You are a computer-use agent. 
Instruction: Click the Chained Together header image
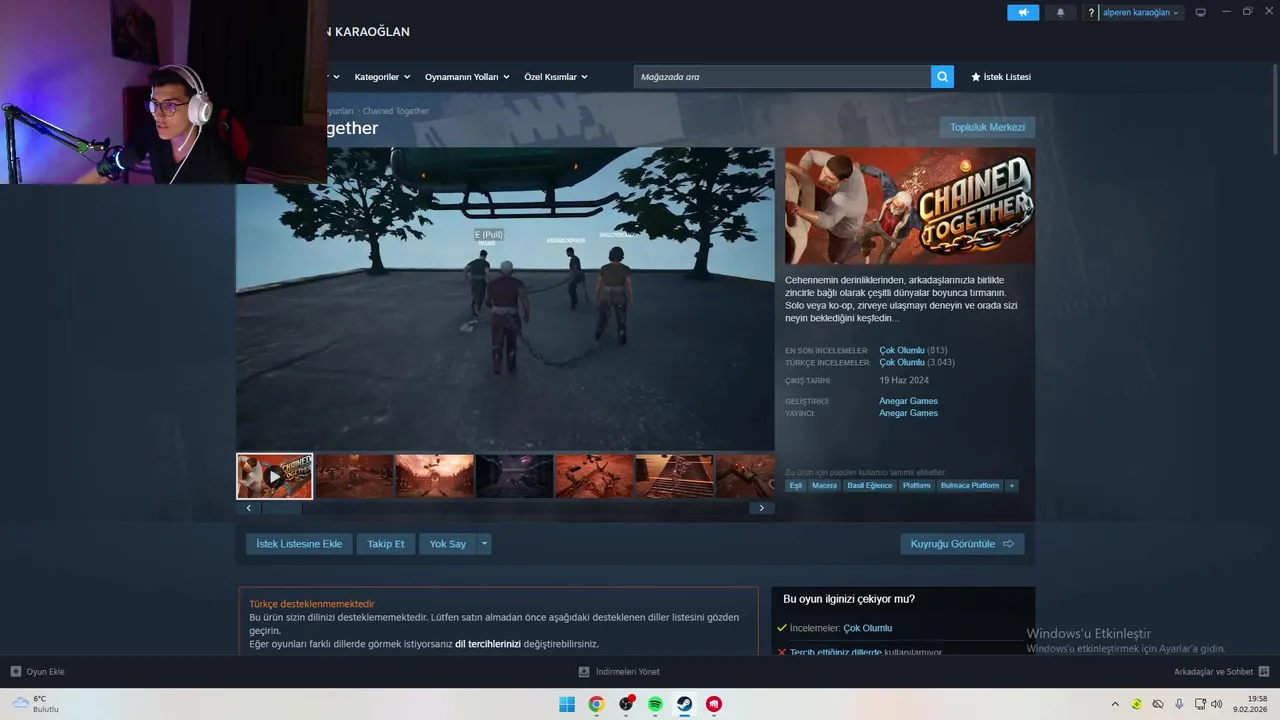[x=910, y=206]
